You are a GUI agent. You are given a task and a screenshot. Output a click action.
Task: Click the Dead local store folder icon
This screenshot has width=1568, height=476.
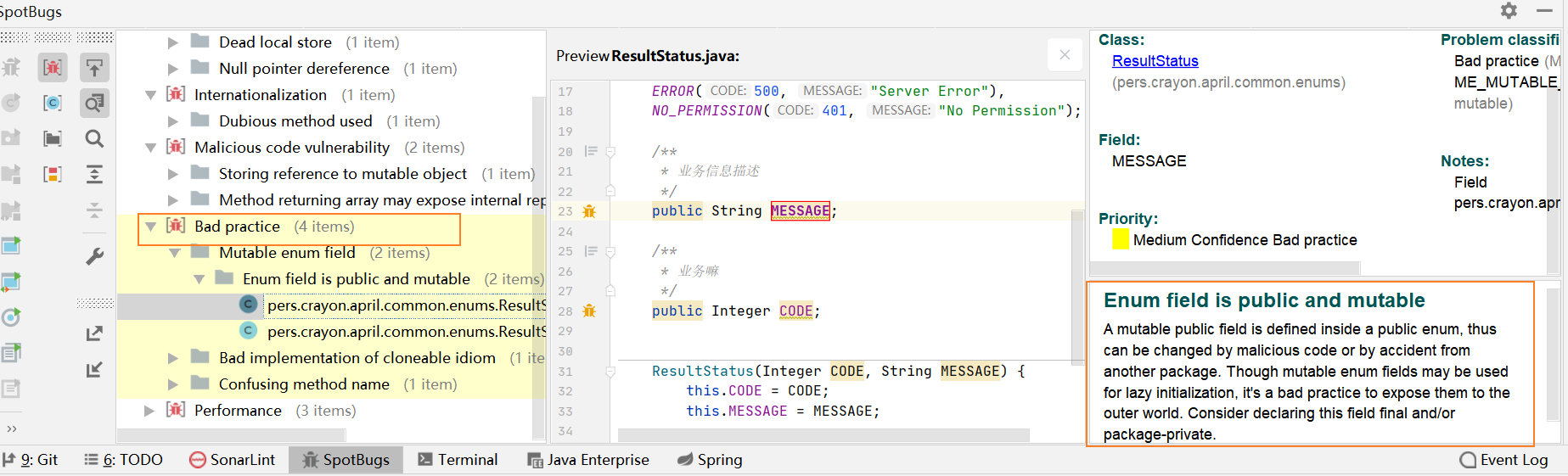(200, 42)
